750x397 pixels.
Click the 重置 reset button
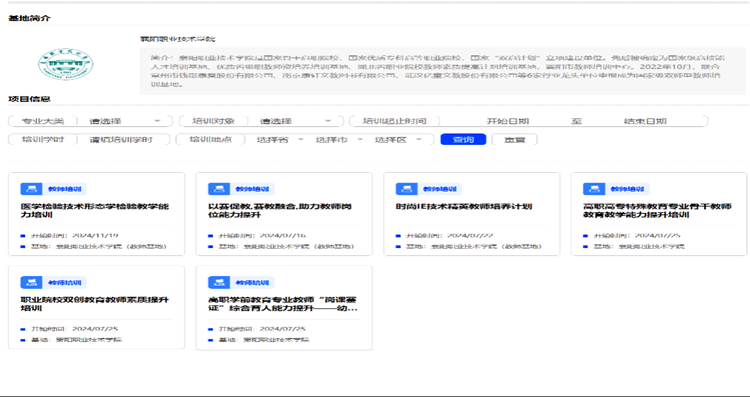tap(514, 140)
